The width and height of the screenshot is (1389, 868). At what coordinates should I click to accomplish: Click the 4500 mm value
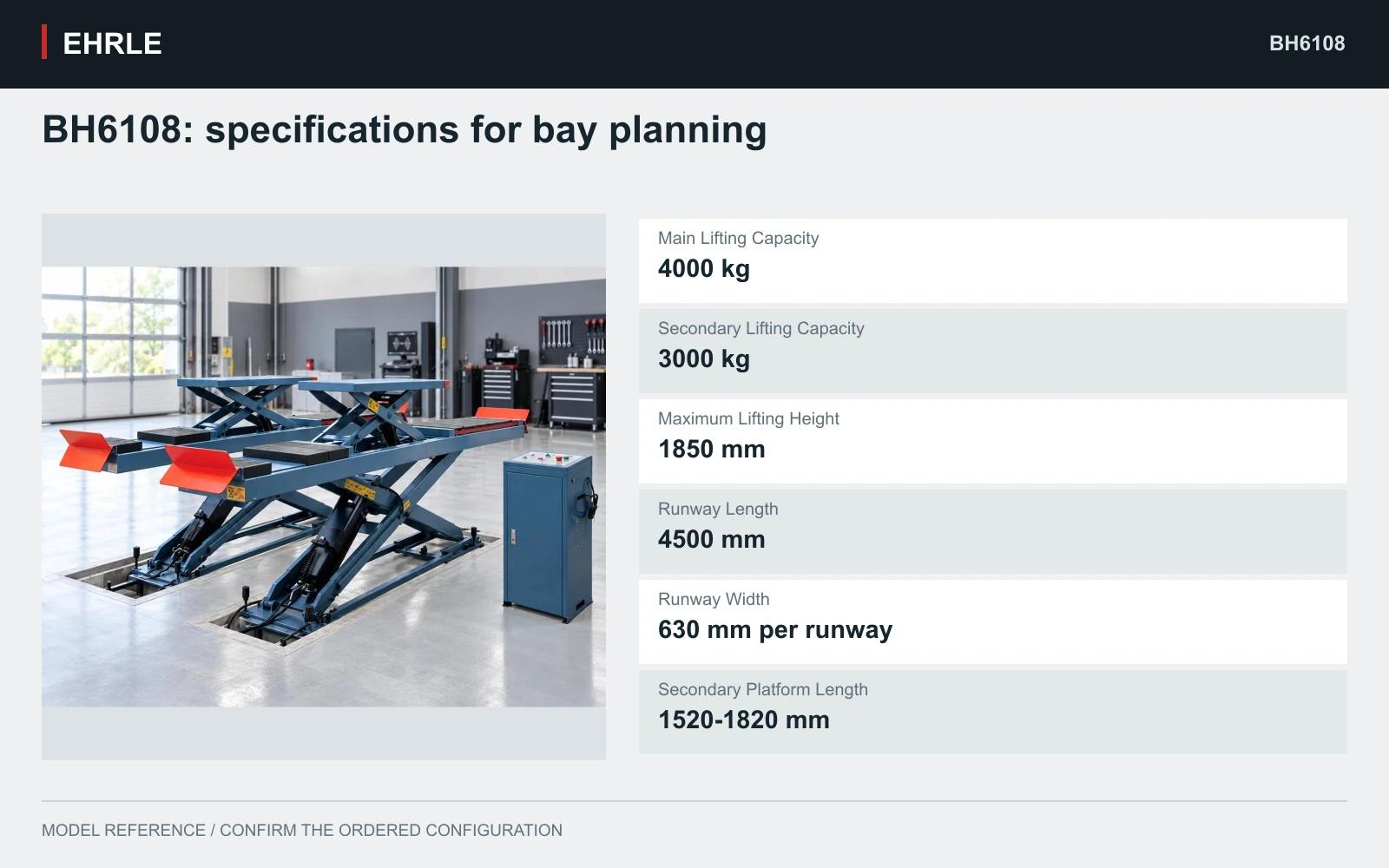[x=712, y=540]
